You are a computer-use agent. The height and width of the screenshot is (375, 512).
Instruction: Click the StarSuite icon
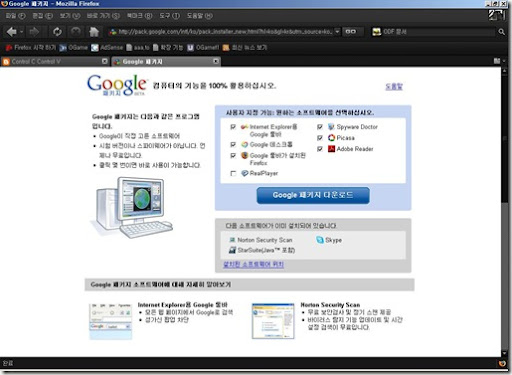coord(232,250)
